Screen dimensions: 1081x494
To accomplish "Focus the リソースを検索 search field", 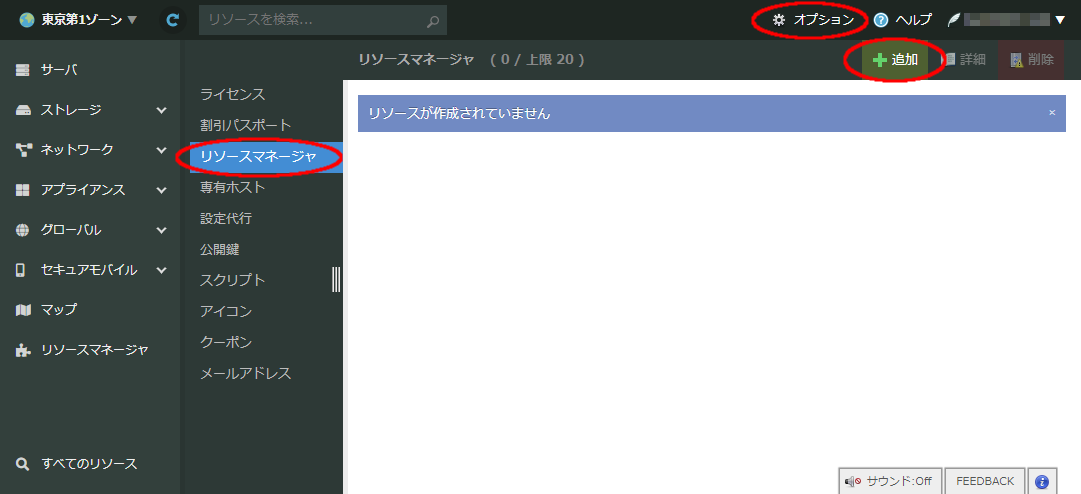I will coord(310,20).
